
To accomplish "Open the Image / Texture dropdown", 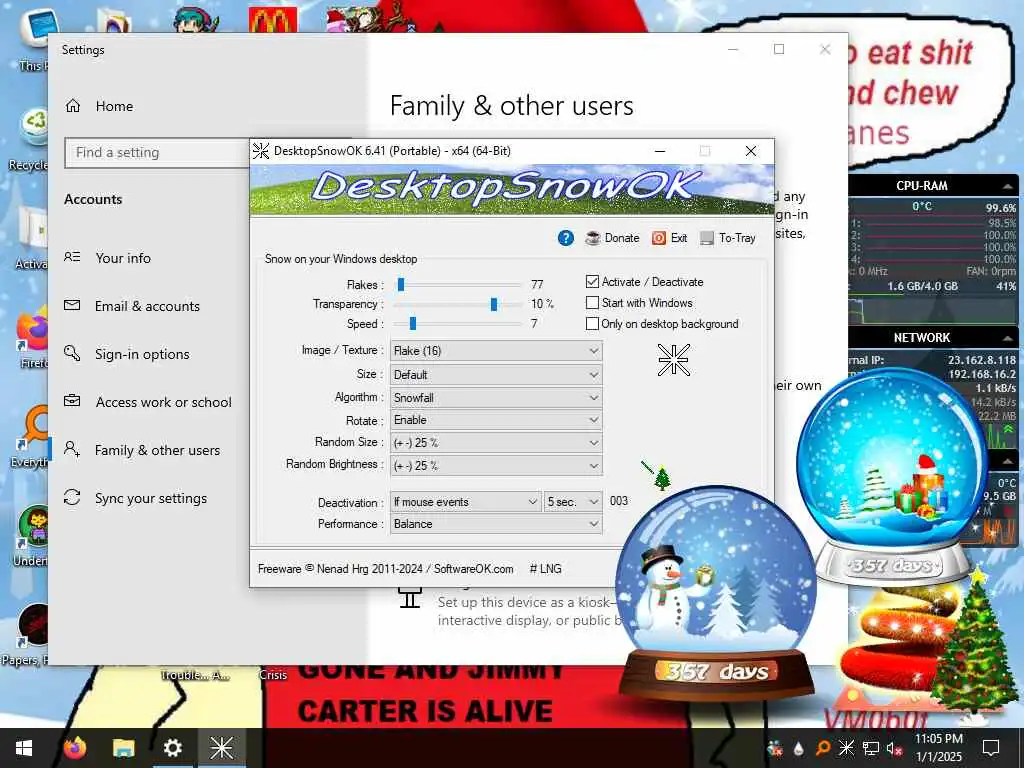I will (x=496, y=351).
